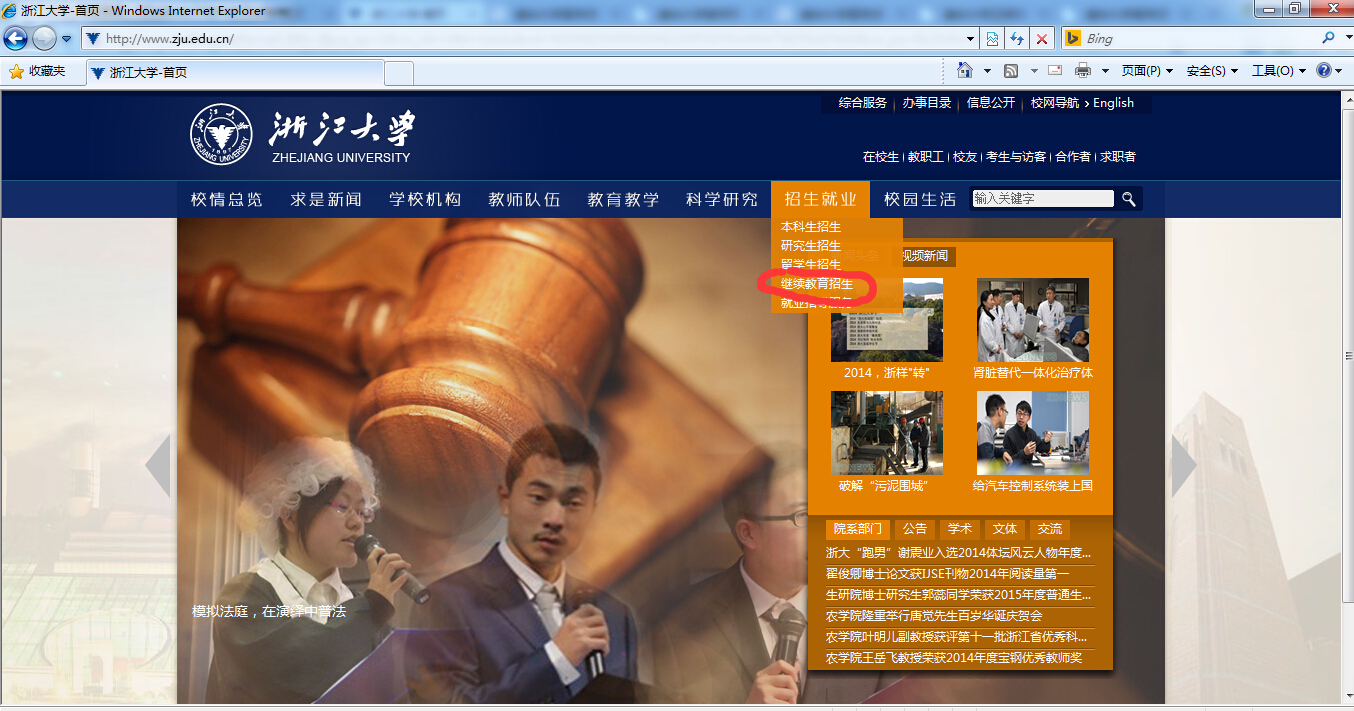Click the Read Mail envelope icon
1354x711 pixels.
pos(1054,71)
